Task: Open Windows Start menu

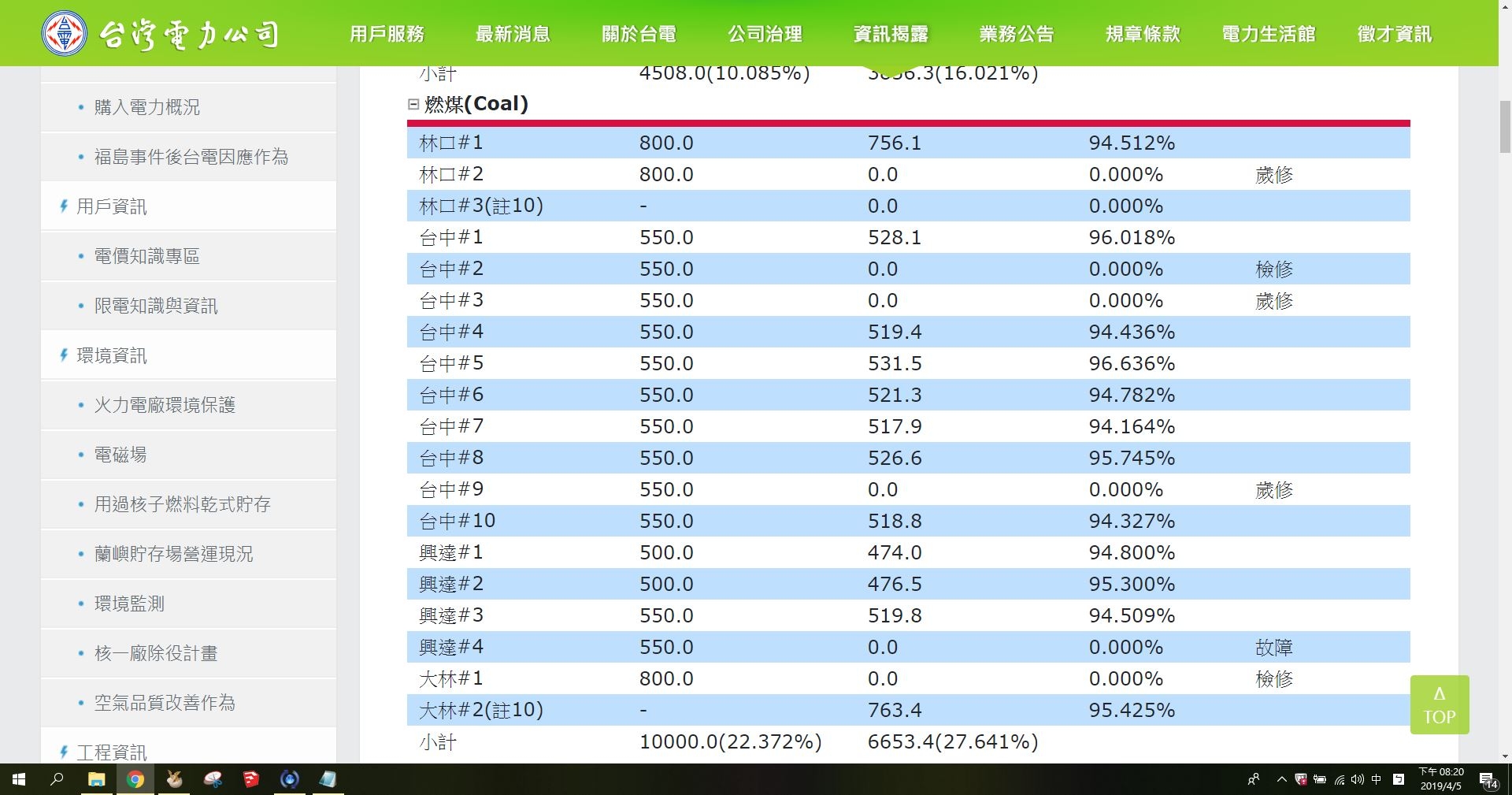Action: 19,779
